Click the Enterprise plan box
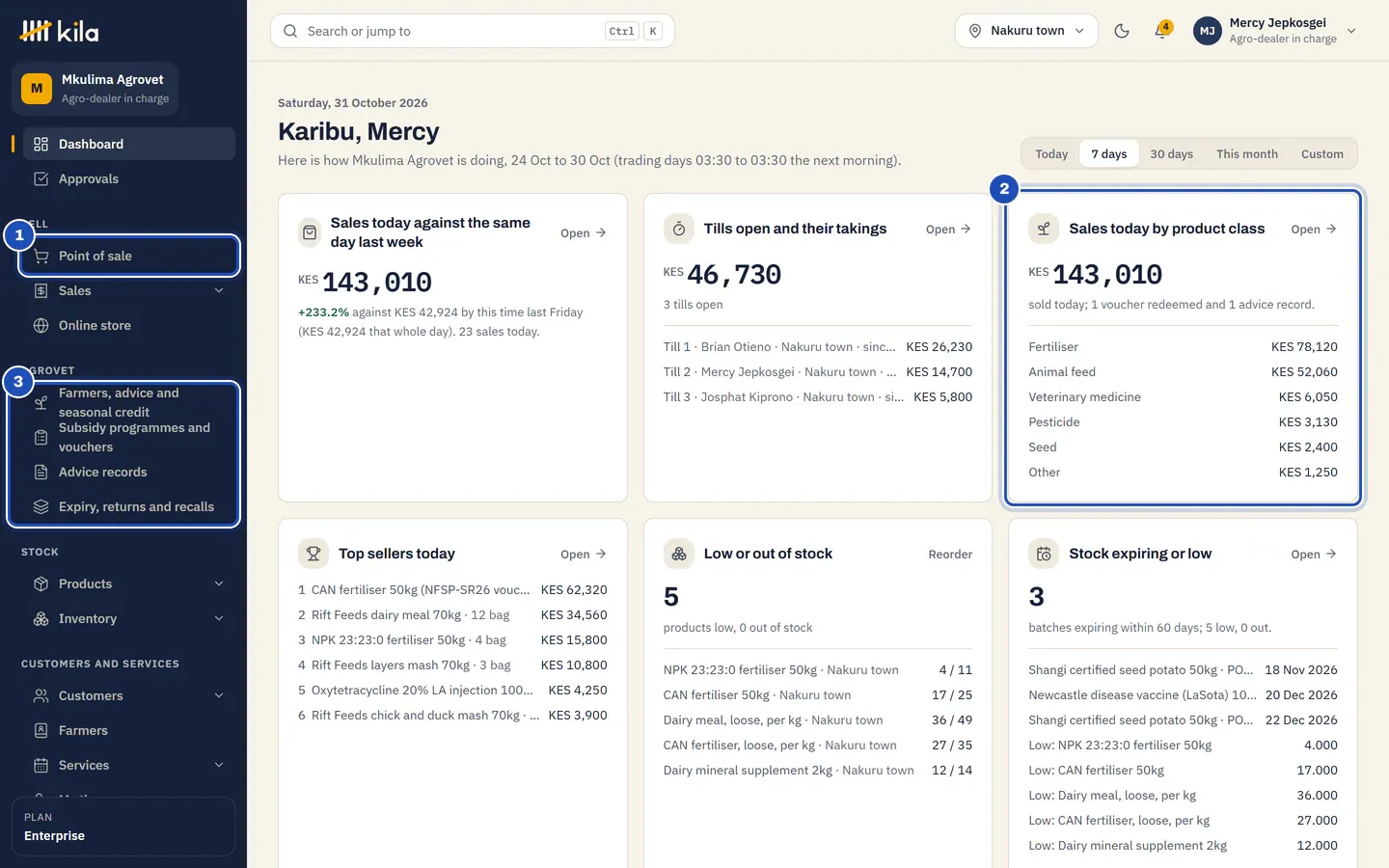The width and height of the screenshot is (1389, 868). pyautogui.click(x=123, y=827)
